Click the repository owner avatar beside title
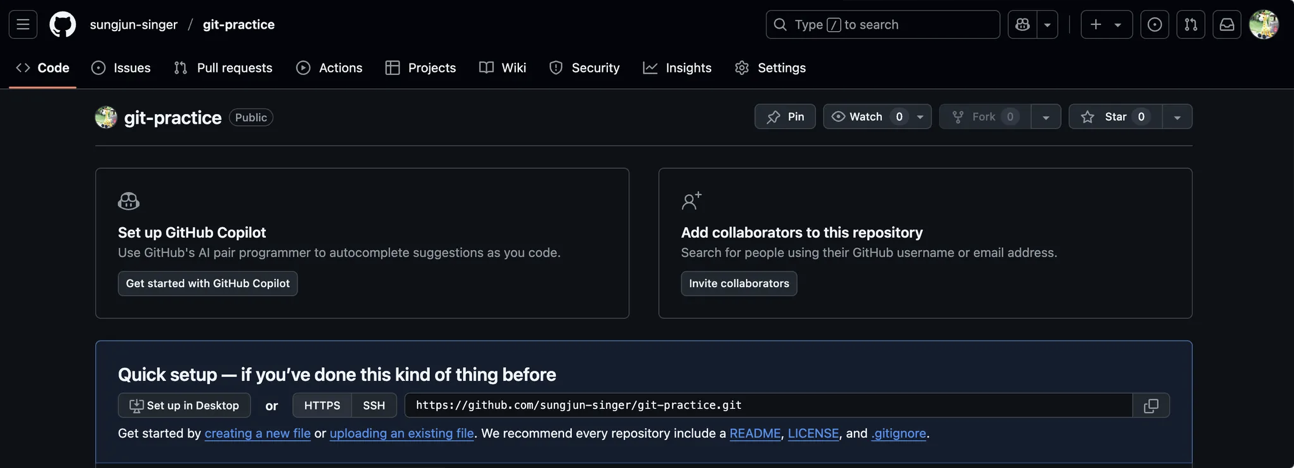The image size is (1298, 468). (x=106, y=117)
